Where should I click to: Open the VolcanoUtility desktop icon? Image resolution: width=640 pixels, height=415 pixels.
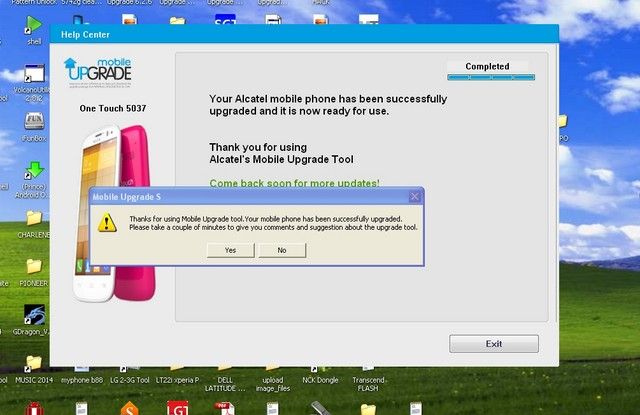coord(33,75)
